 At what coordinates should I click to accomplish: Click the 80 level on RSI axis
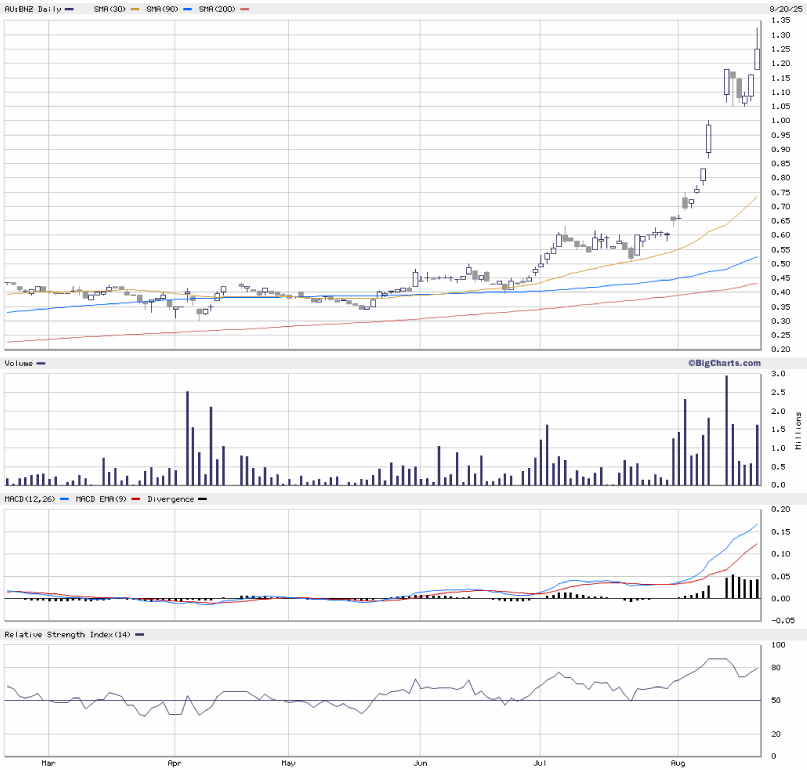click(775, 669)
